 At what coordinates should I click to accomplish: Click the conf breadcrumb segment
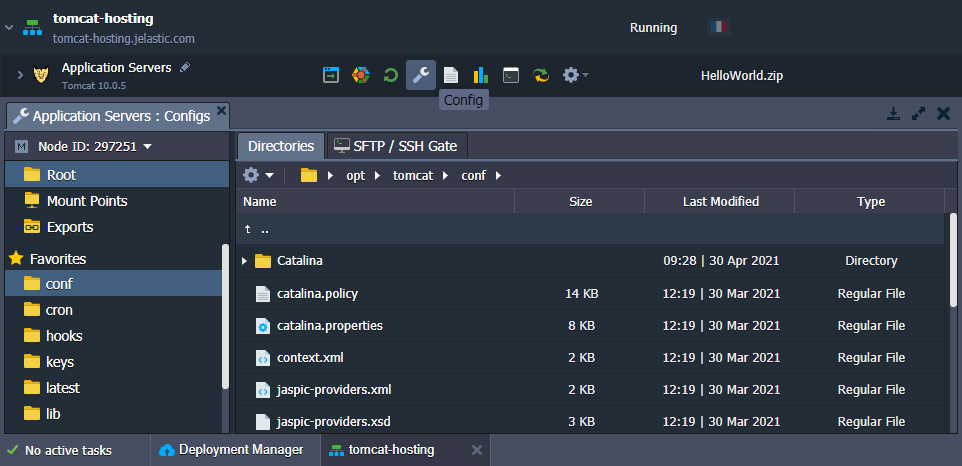[473, 175]
